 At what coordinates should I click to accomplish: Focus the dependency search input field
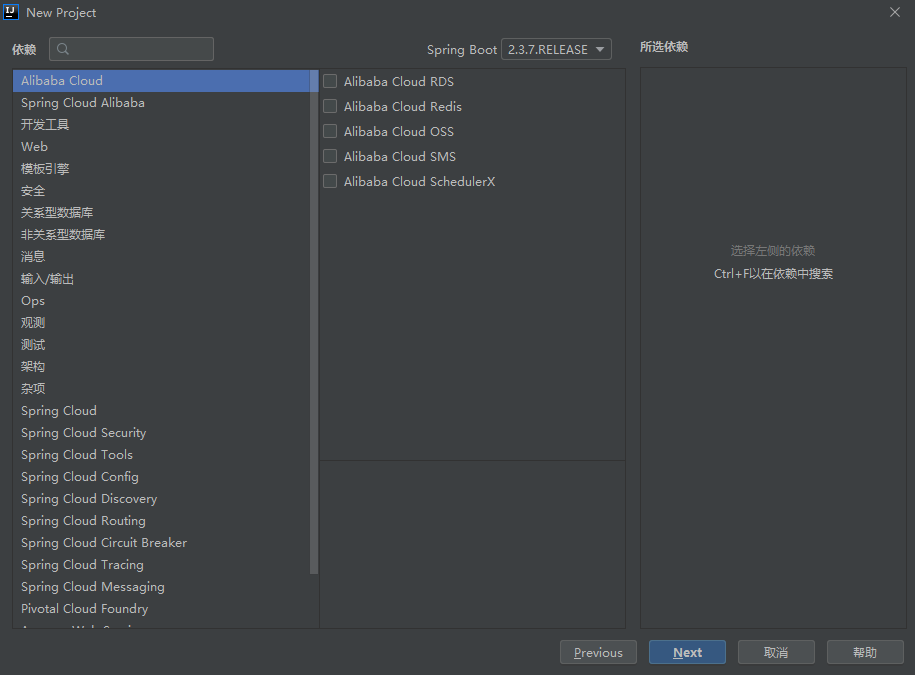click(140, 50)
